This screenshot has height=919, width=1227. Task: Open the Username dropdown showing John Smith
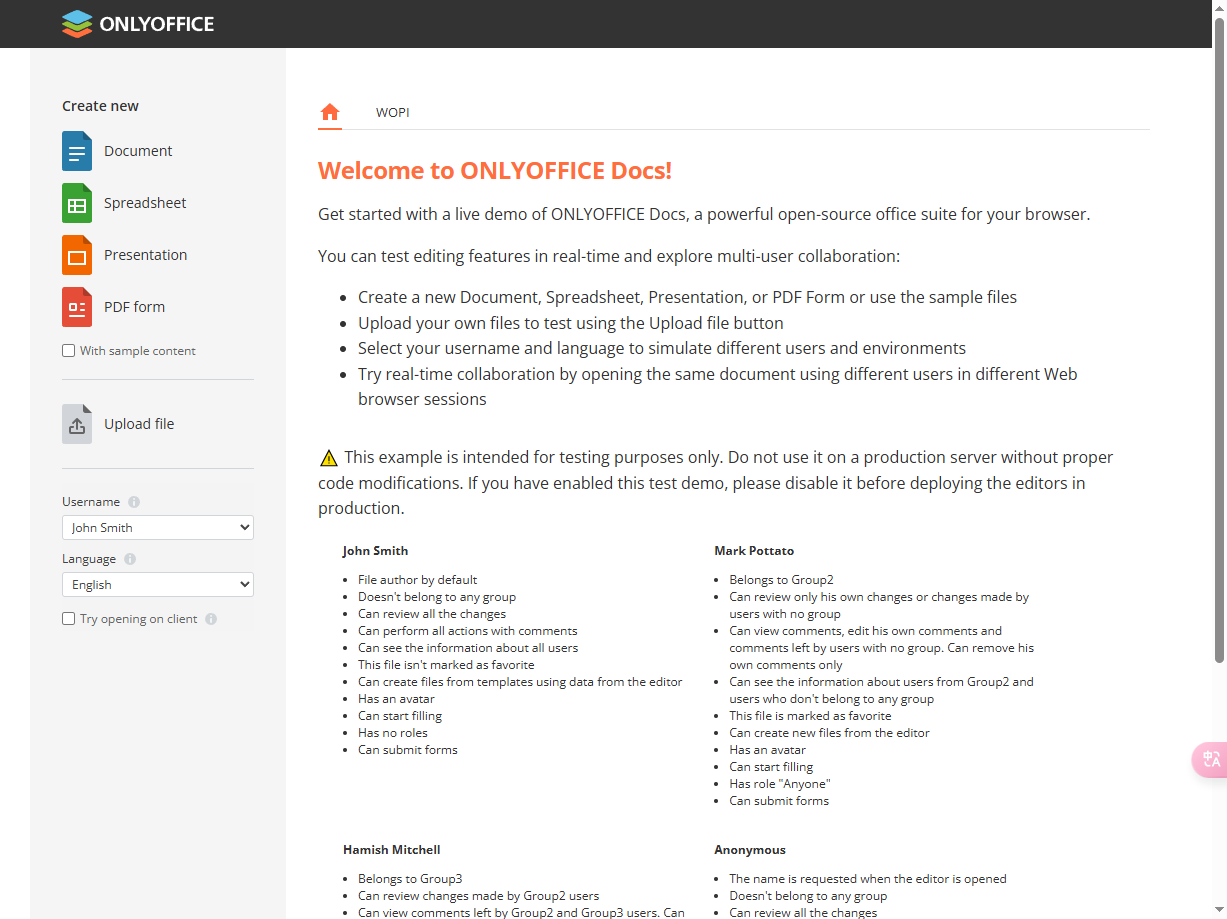pos(157,527)
